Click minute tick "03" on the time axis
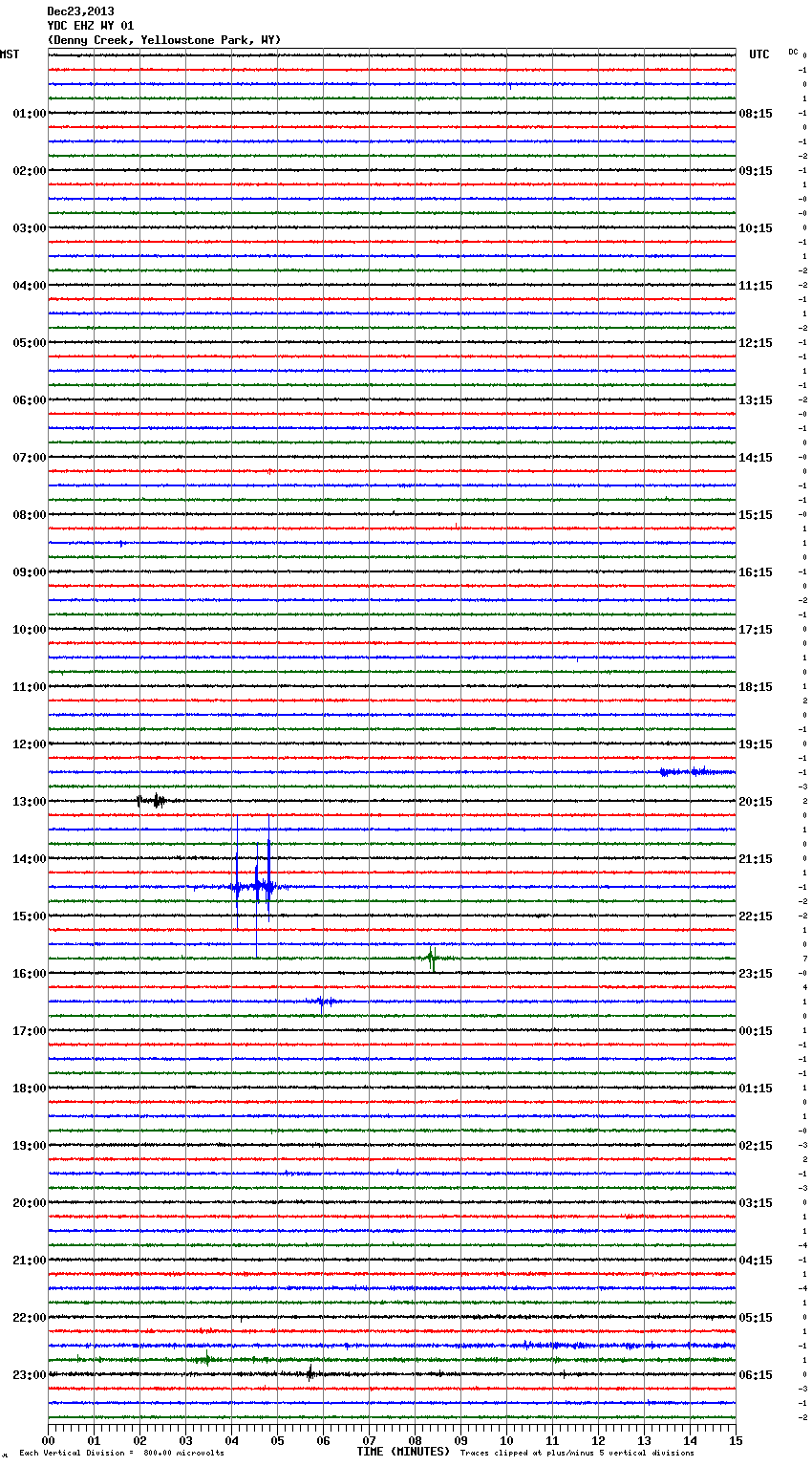 185,1440
